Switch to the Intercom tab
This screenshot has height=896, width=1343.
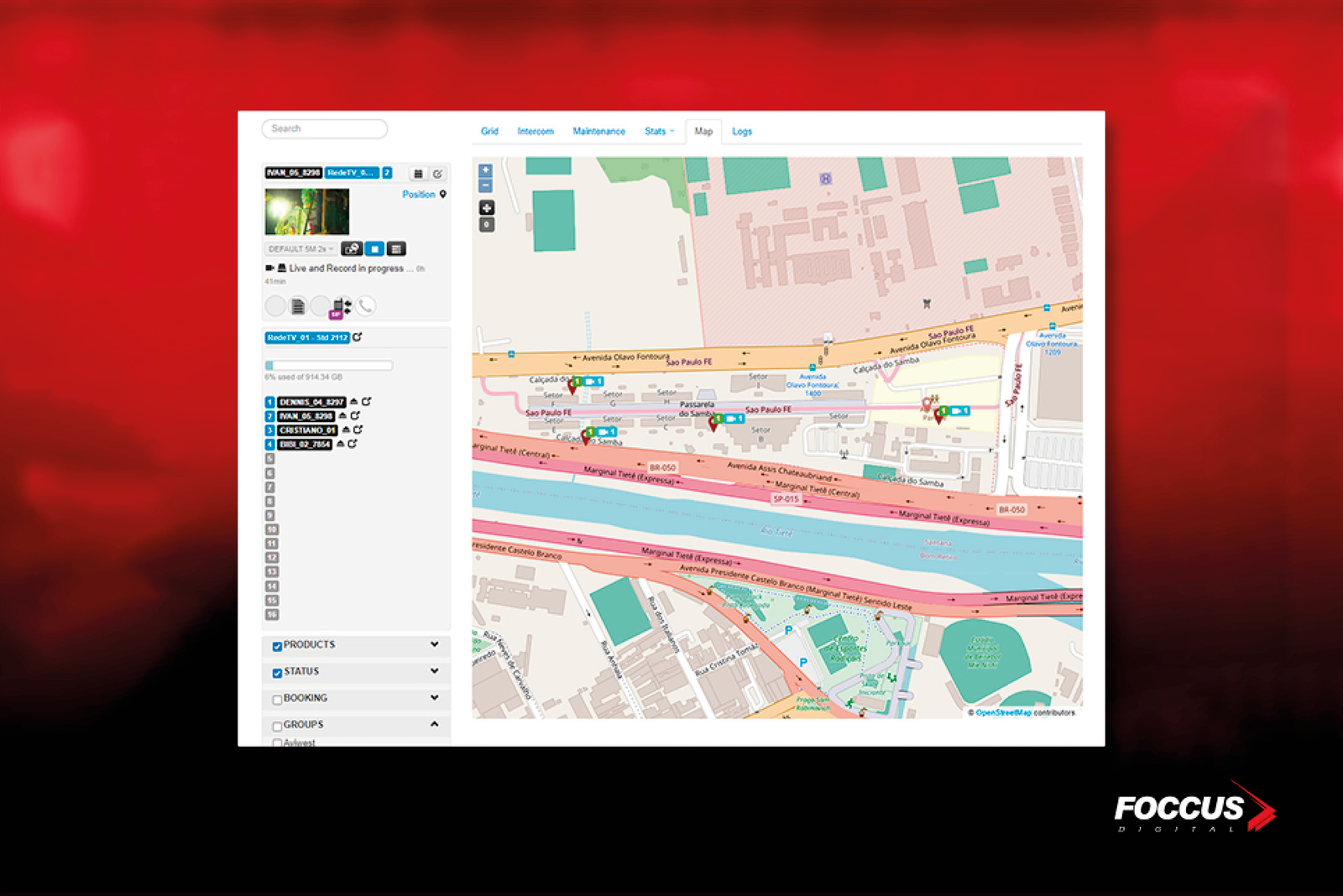click(536, 132)
